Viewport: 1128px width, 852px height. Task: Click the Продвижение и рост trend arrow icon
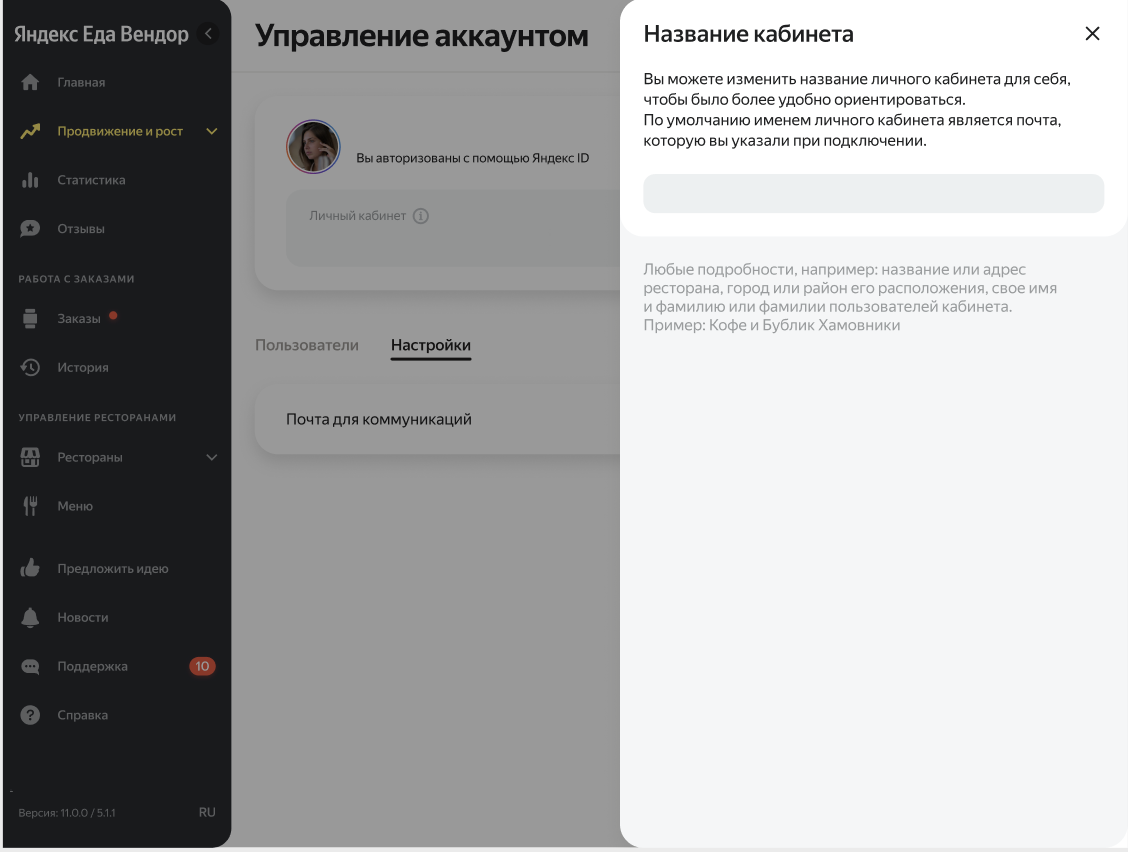click(30, 131)
